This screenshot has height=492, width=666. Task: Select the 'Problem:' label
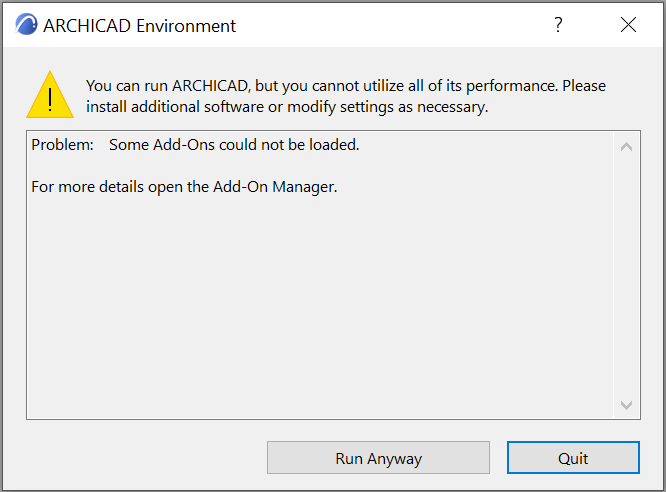pyautogui.click(x=62, y=145)
